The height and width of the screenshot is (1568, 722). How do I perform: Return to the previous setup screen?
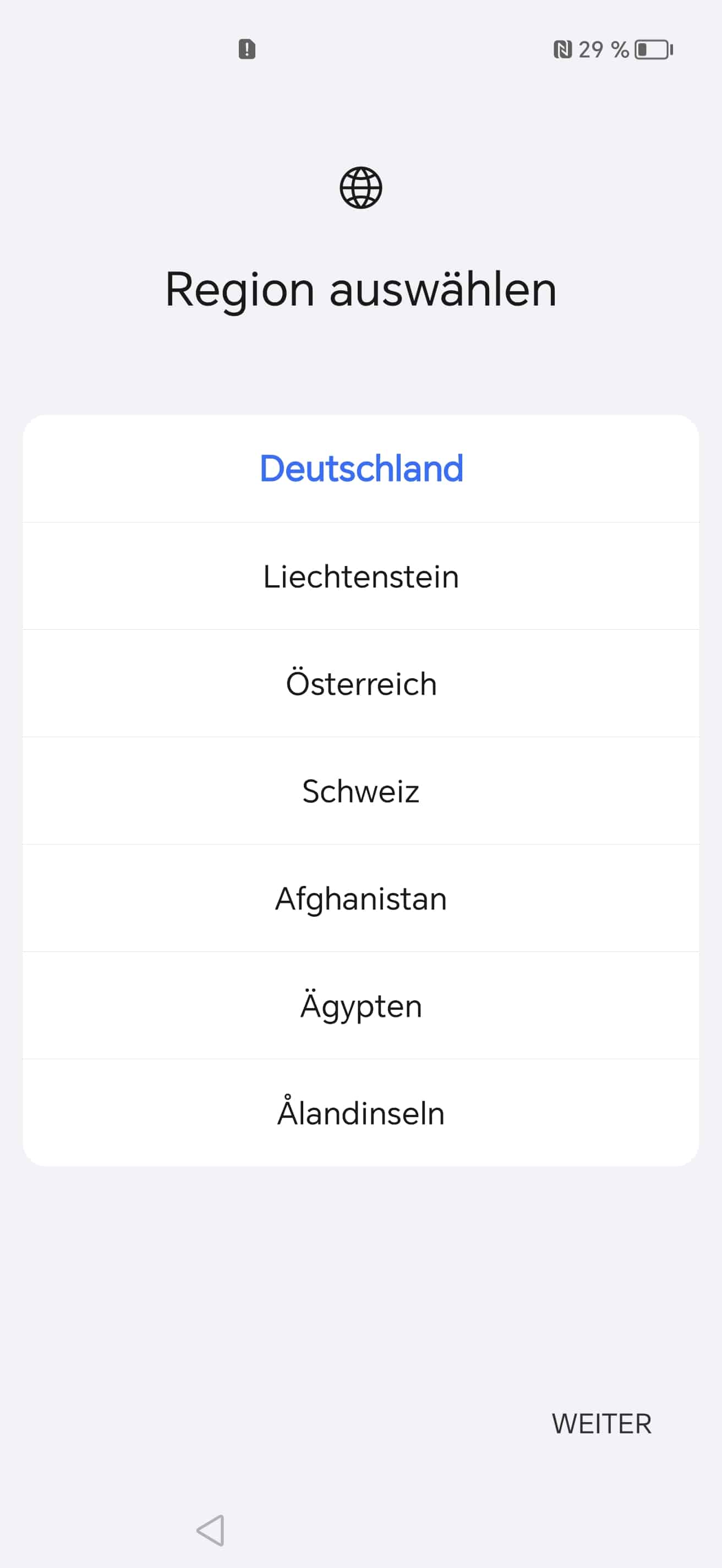tap(210, 1530)
